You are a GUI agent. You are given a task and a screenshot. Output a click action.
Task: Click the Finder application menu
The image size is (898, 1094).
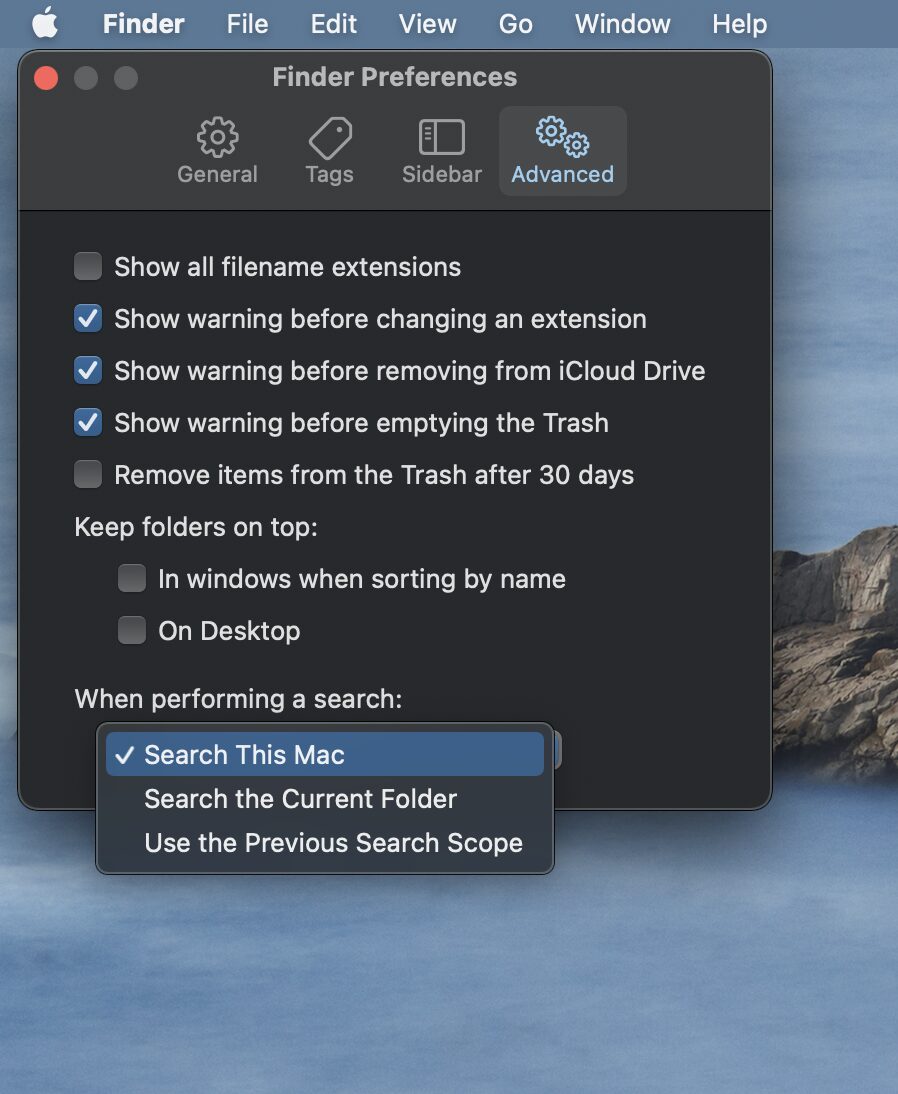143,23
